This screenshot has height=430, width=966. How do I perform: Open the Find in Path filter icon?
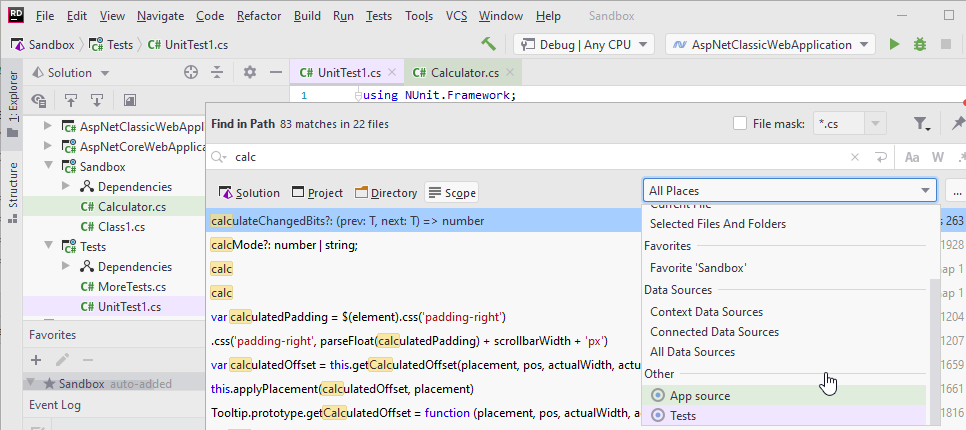tap(921, 123)
